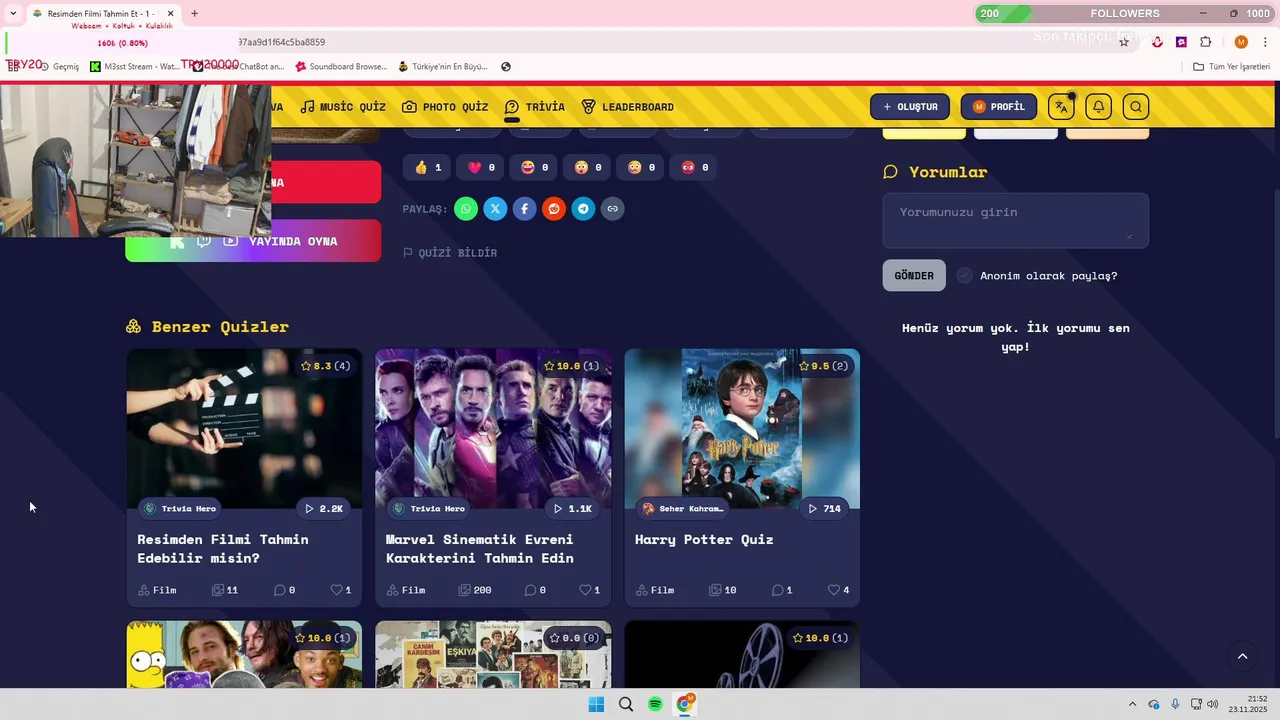This screenshot has width=1280, height=720.
Task: Switch to the Trivia section
Action: click(534, 107)
